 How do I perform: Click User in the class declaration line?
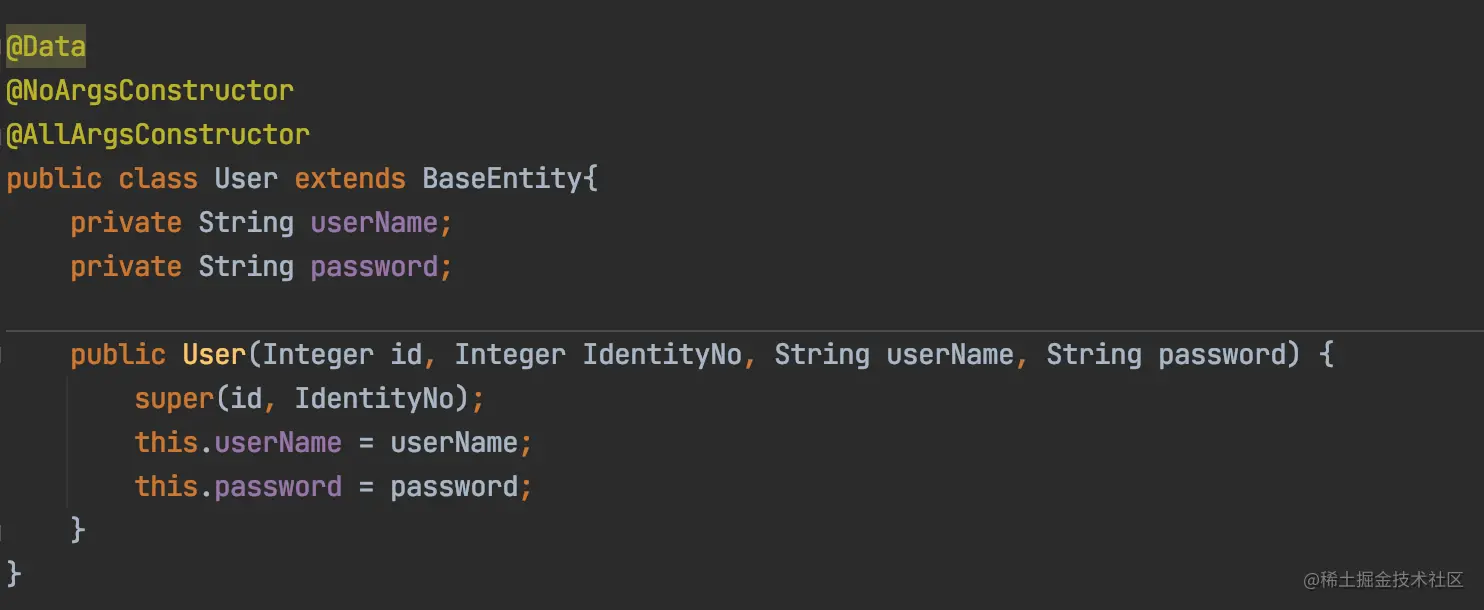246,179
